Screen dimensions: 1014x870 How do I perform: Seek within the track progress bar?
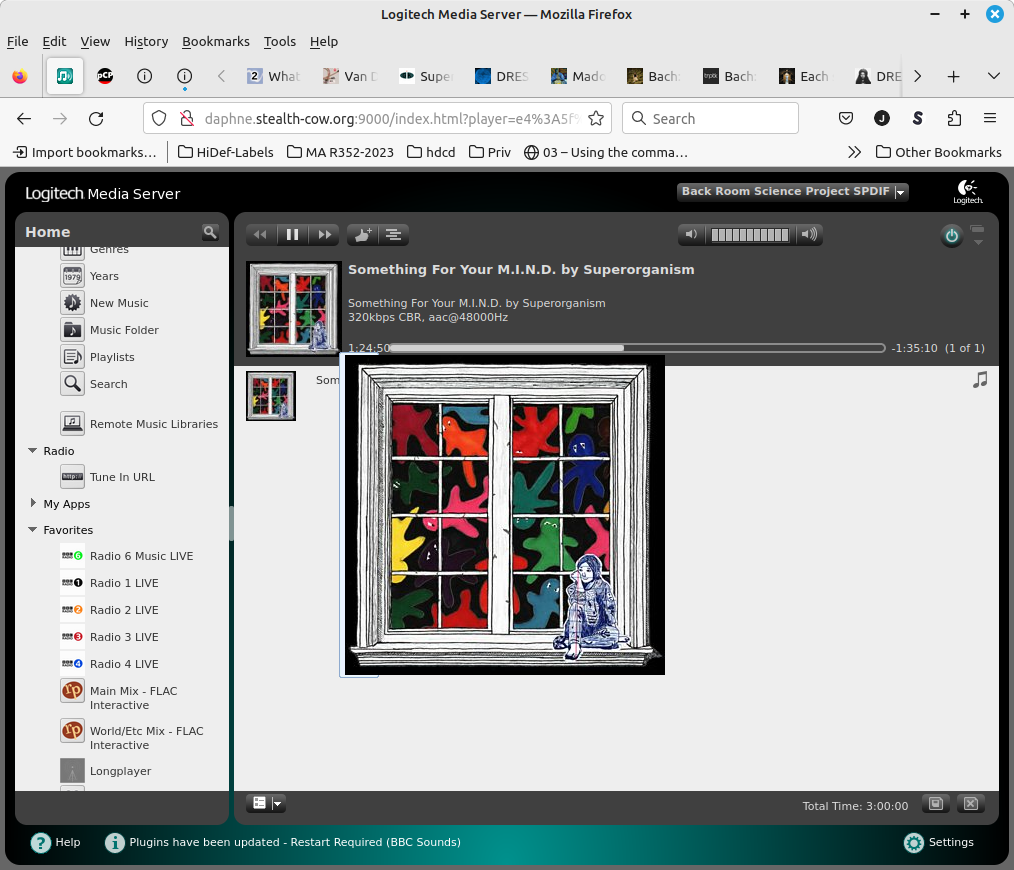tap(637, 348)
